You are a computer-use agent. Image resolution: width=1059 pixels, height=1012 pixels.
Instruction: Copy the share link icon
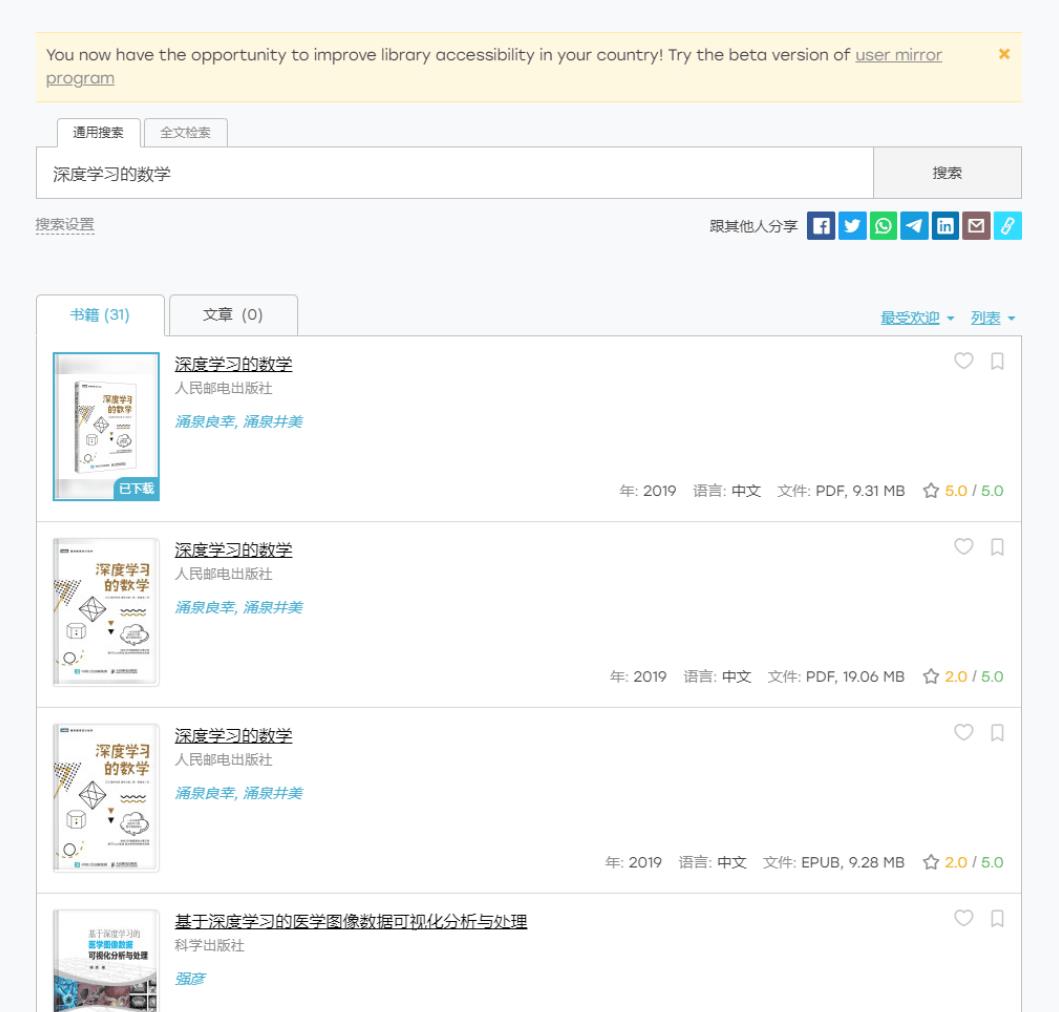click(1007, 226)
